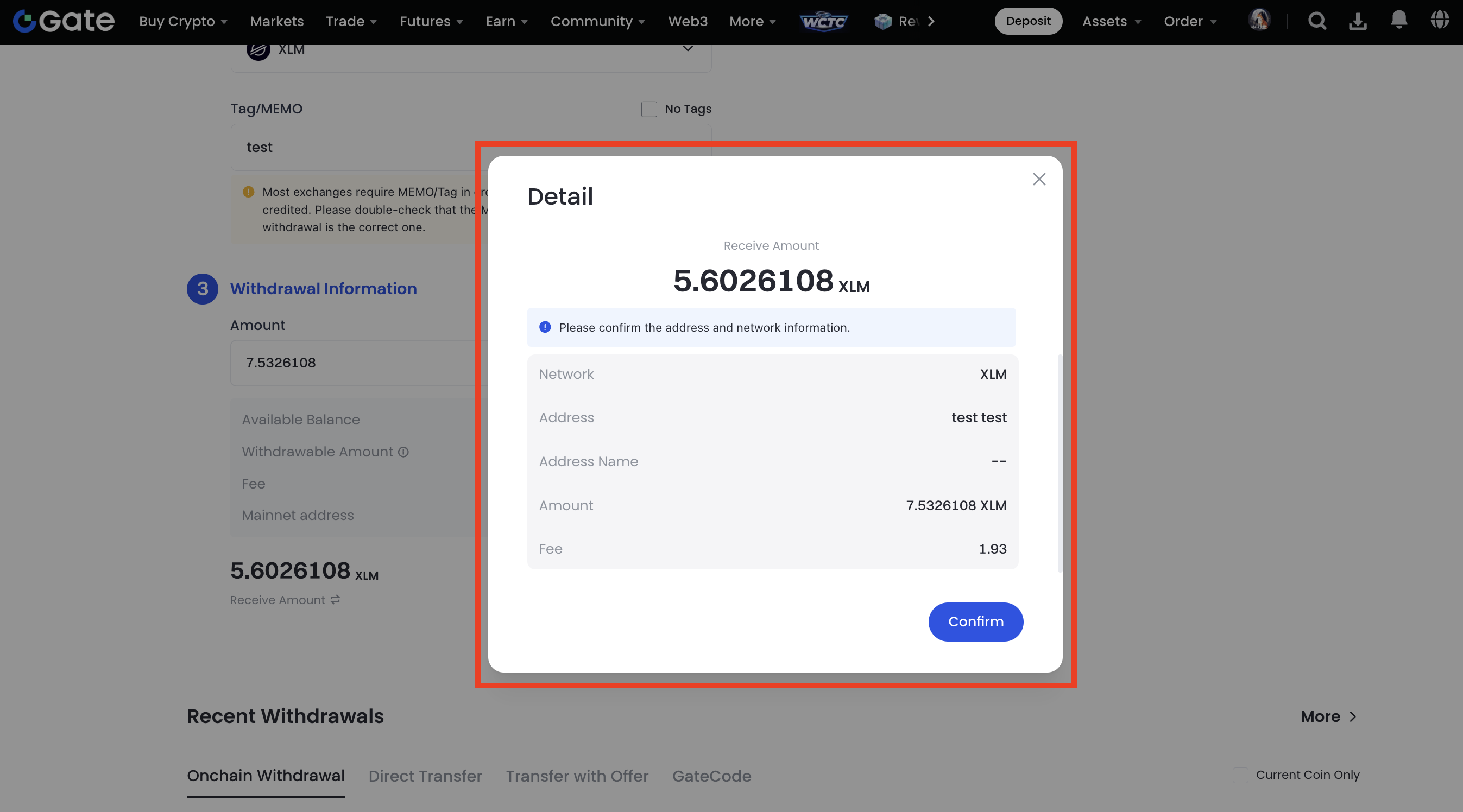Viewport: 1463px width, 812px height.
Task: Click the language globe icon
Action: click(1439, 20)
